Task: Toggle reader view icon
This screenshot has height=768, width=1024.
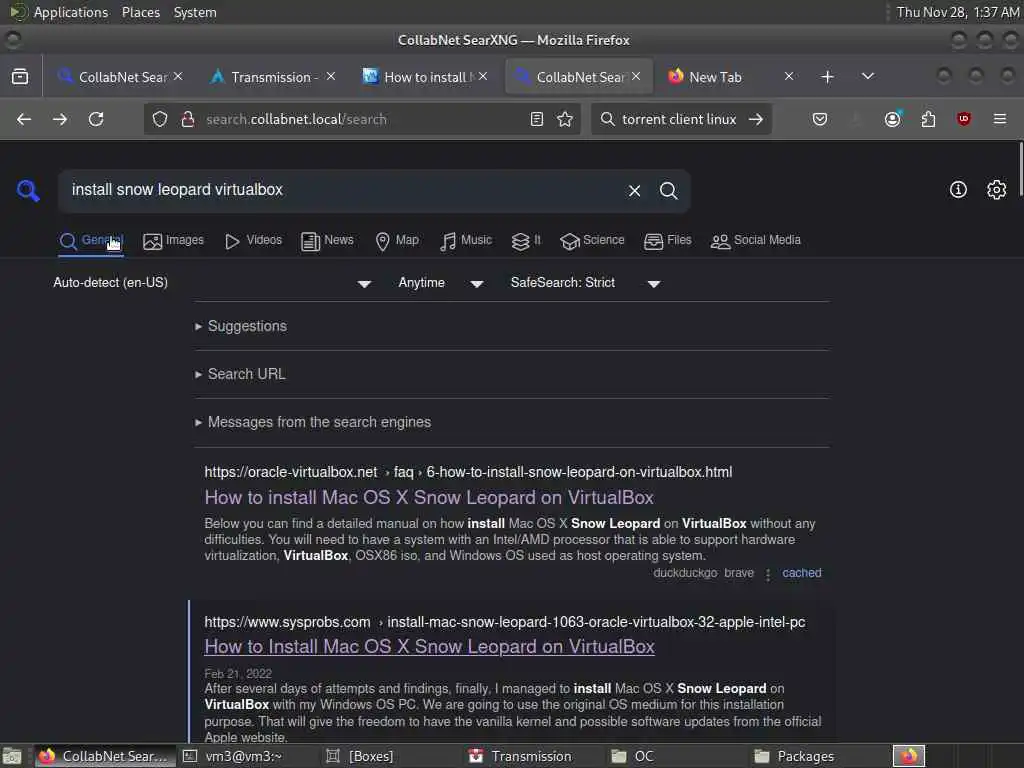Action: (x=537, y=119)
